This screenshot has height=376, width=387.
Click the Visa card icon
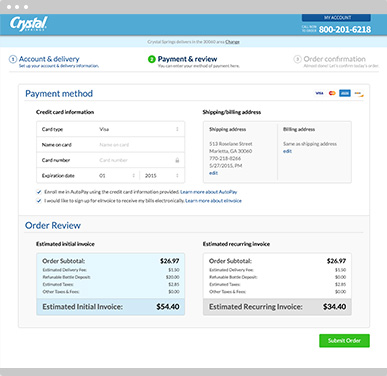tap(319, 93)
